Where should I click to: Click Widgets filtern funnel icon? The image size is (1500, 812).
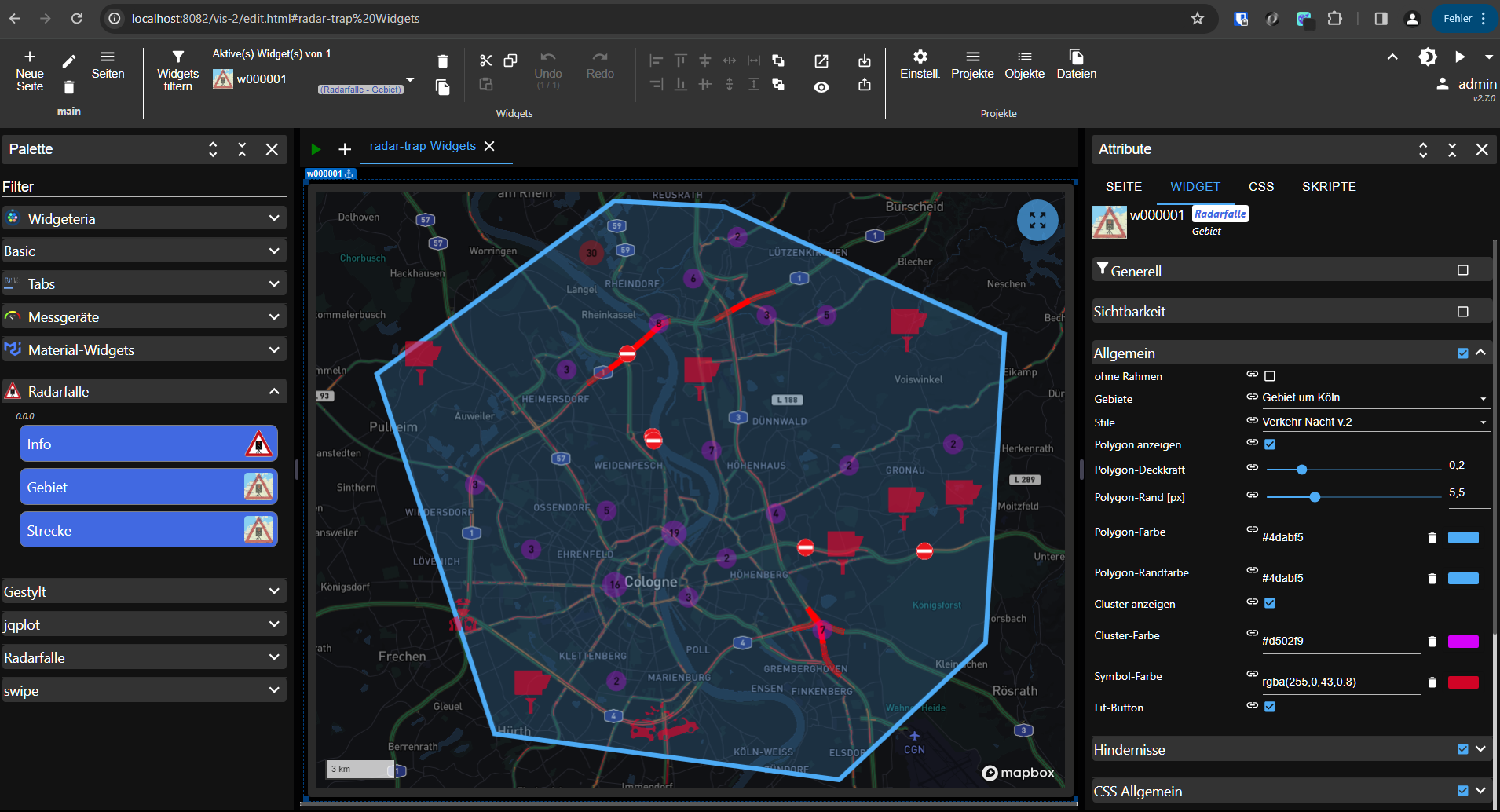[x=178, y=57]
